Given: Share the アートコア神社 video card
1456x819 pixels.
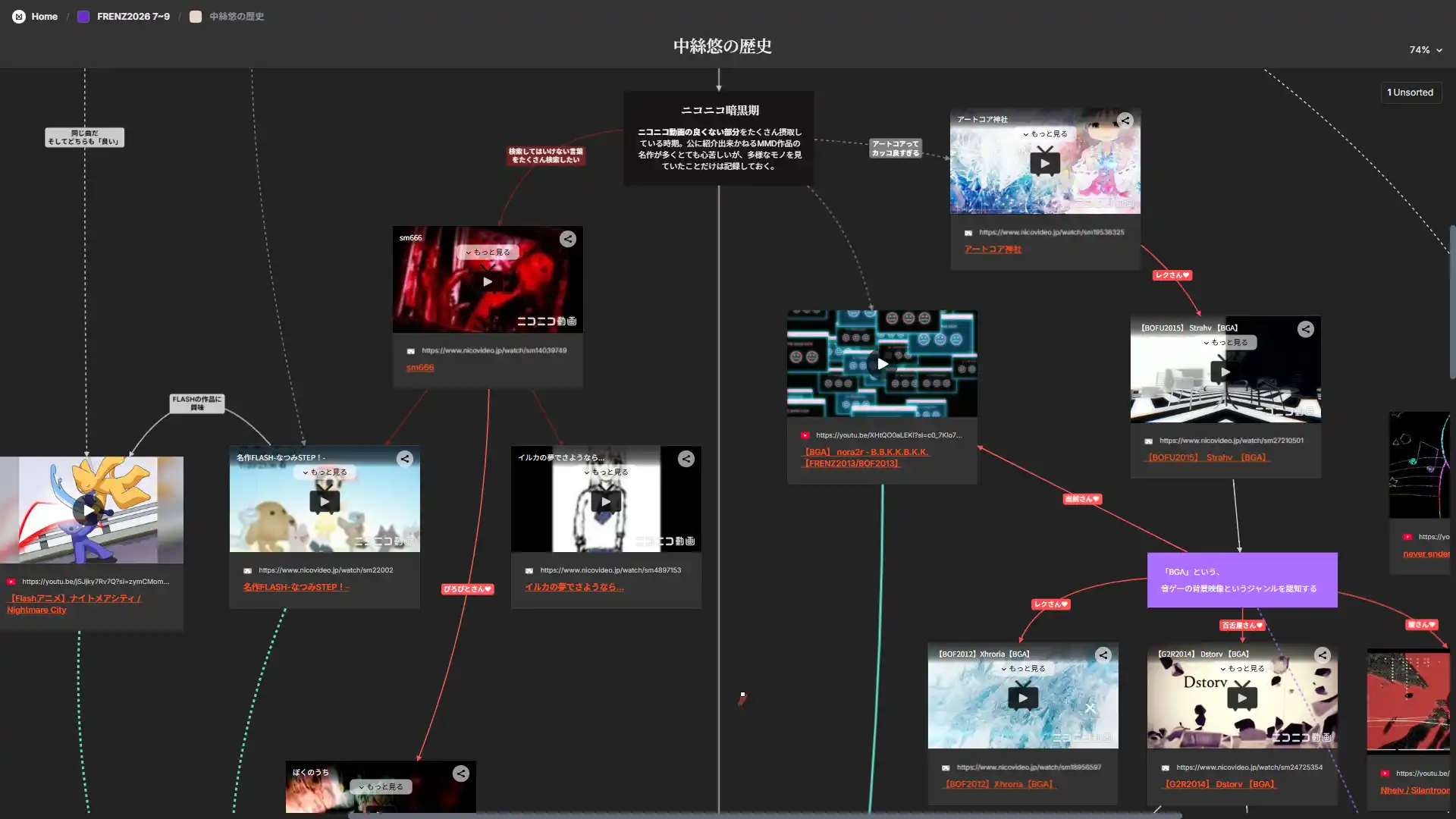Looking at the screenshot, I should (1125, 121).
